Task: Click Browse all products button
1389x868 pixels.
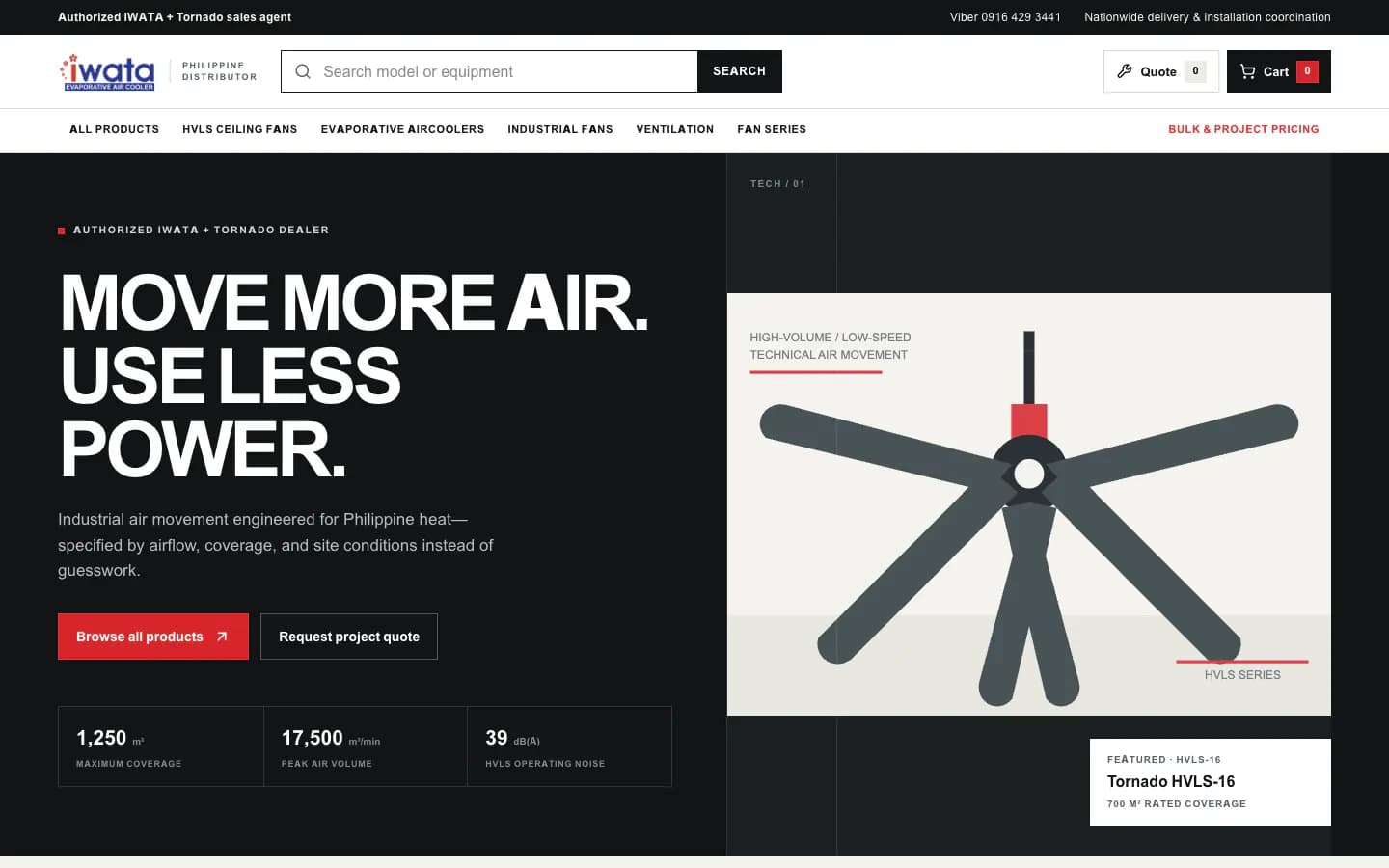Action: 153,637
